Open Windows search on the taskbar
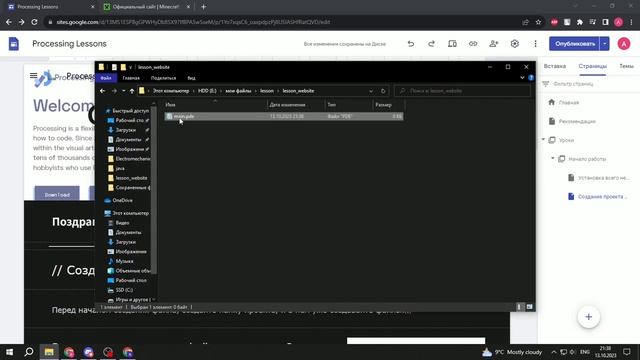 point(29,352)
